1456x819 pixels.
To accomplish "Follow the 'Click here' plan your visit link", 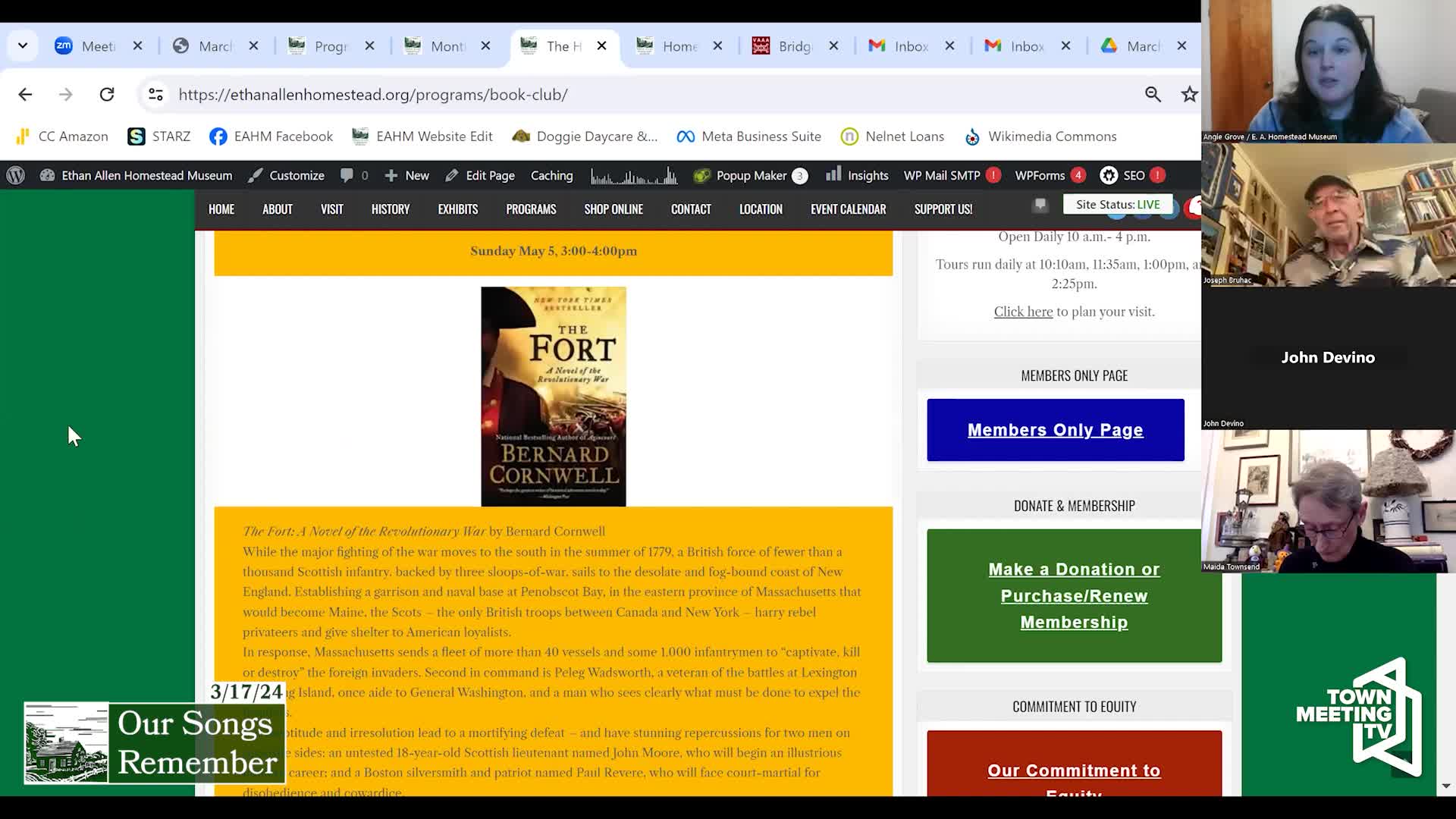I will [x=1023, y=312].
